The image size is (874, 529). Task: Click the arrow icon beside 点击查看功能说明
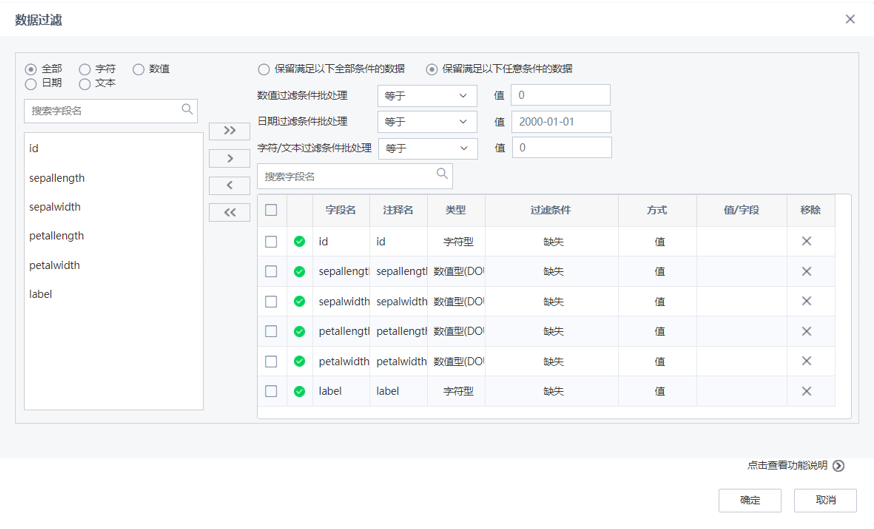[838, 465]
